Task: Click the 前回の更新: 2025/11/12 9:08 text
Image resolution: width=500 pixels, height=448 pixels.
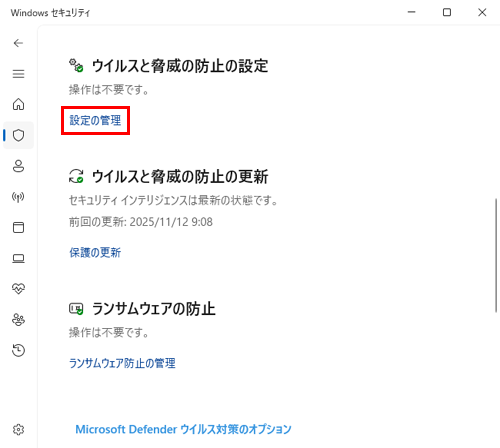Action: click(141, 222)
